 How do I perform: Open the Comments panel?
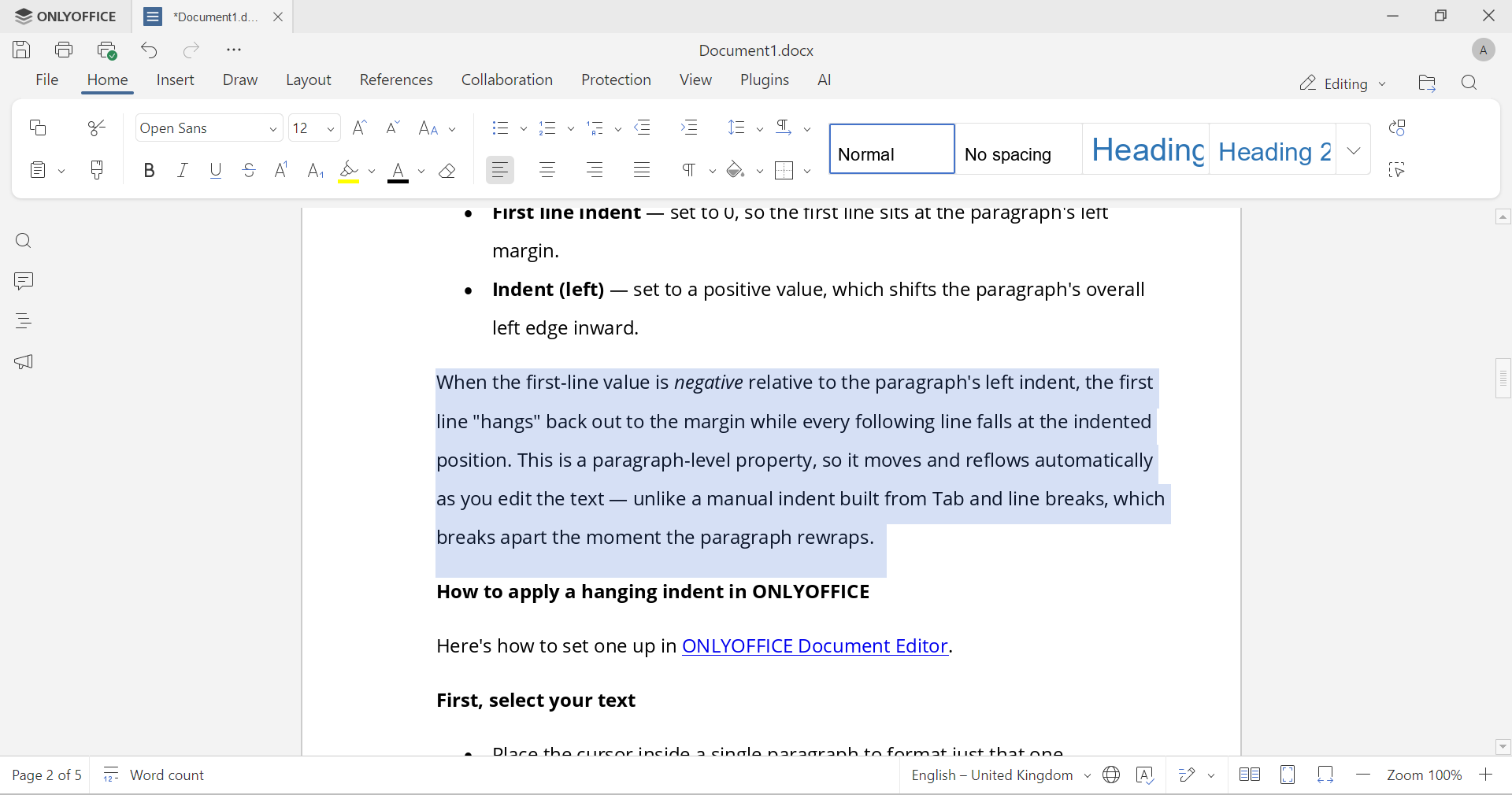pyautogui.click(x=24, y=281)
